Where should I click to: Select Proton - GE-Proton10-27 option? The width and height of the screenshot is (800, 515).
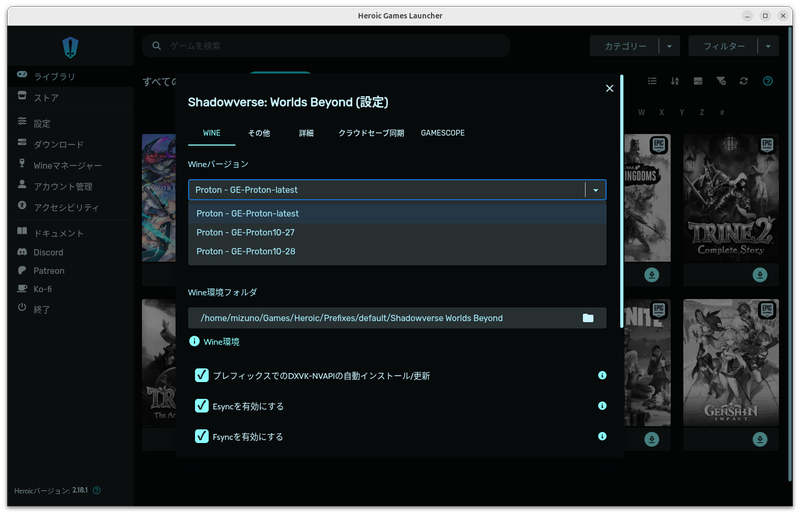point(397,232)
